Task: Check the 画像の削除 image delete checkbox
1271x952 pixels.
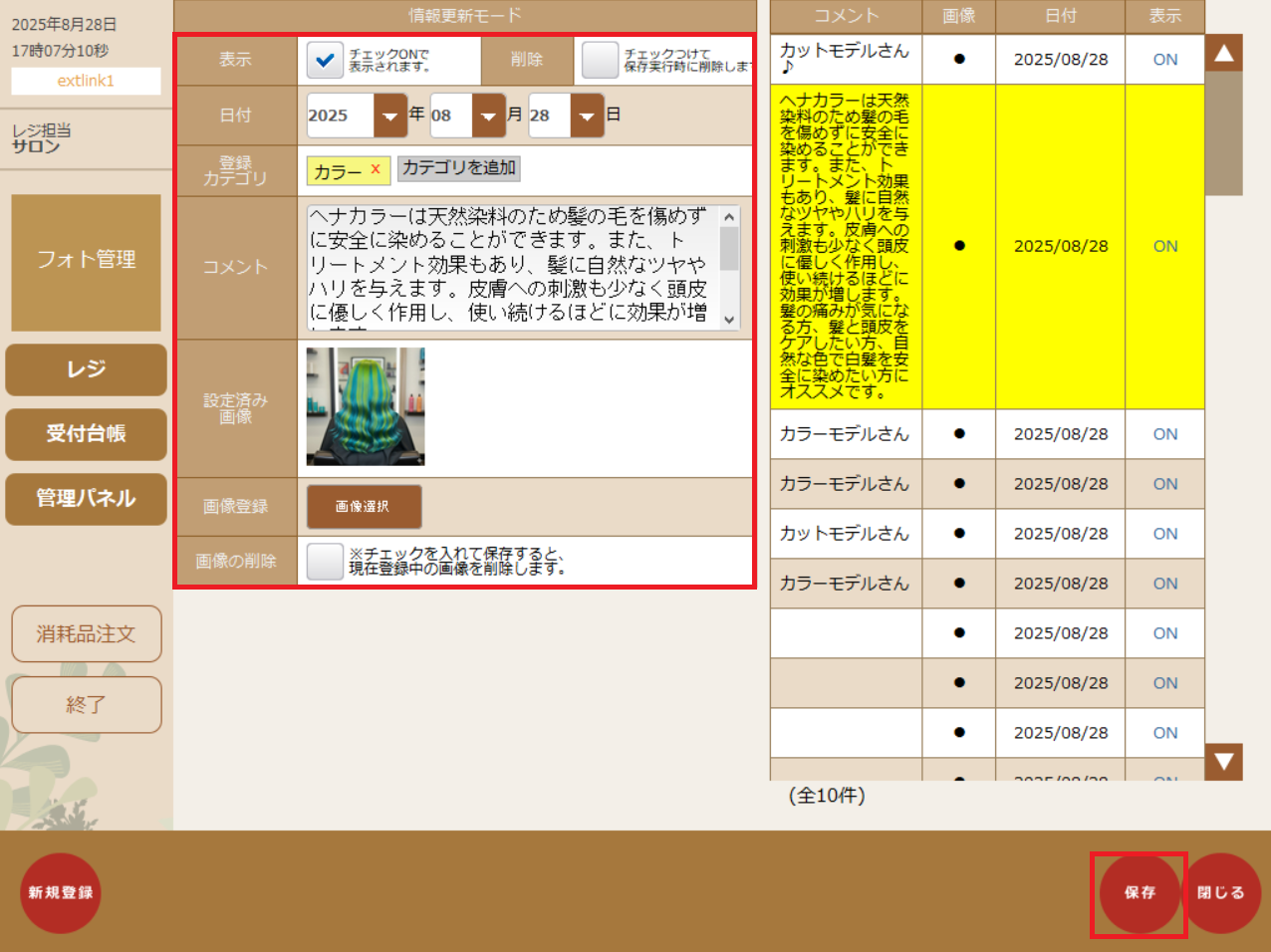Action: coord(325,561)
